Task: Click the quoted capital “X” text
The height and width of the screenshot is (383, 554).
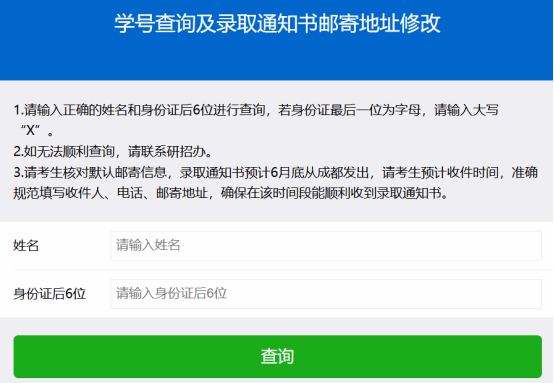Action: click(x=30, y=131)
